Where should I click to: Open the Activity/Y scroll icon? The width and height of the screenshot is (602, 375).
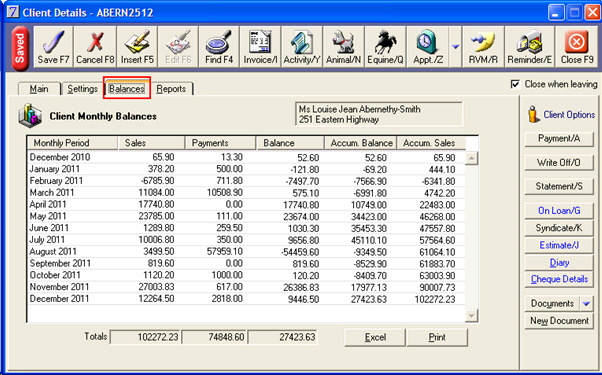302,47
